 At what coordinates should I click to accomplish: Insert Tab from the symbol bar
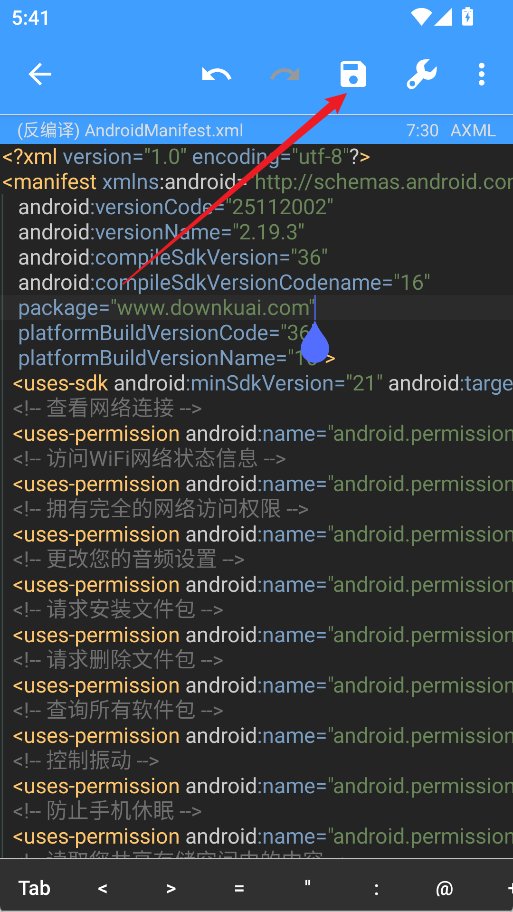34,888
